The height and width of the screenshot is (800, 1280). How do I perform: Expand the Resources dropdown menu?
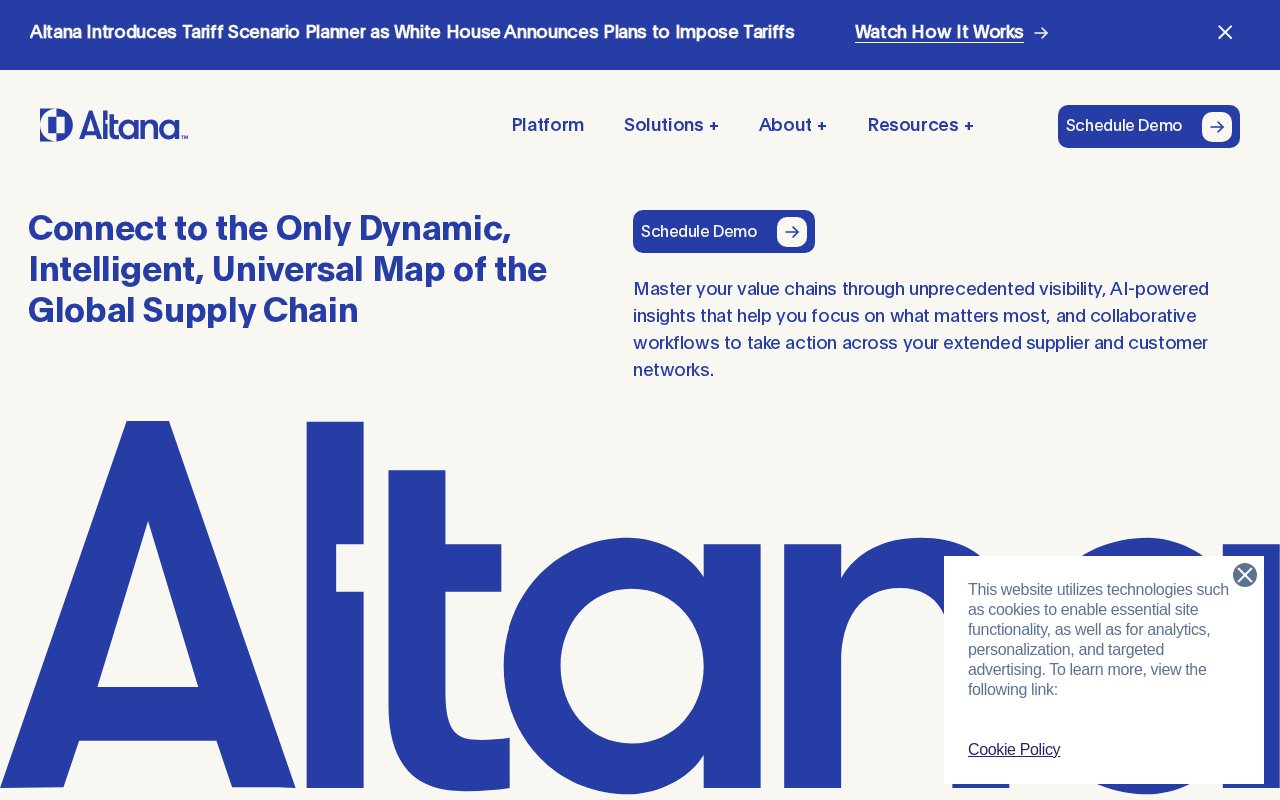pos(920,125)
